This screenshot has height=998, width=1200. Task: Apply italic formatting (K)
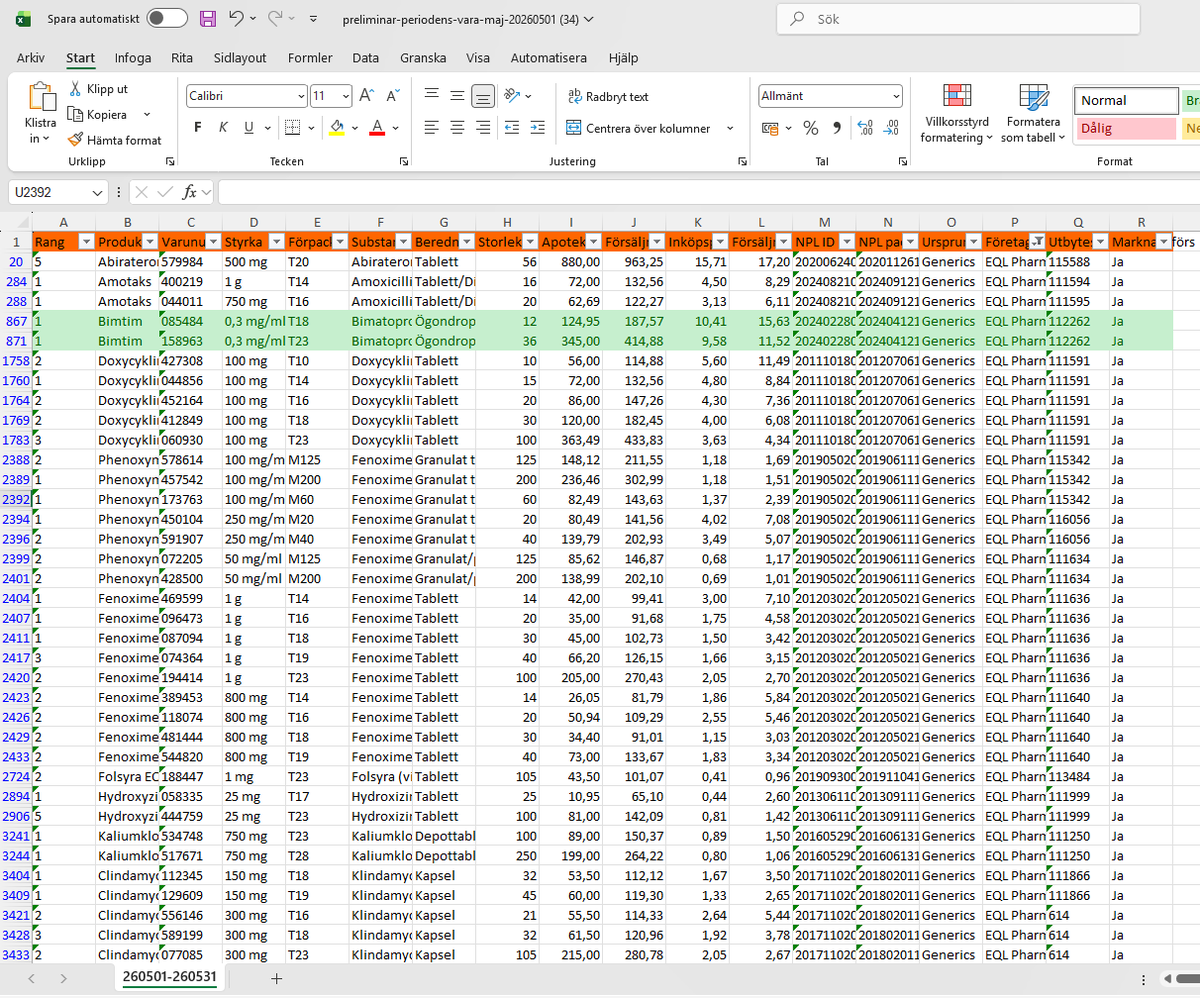tap(223, 128)
